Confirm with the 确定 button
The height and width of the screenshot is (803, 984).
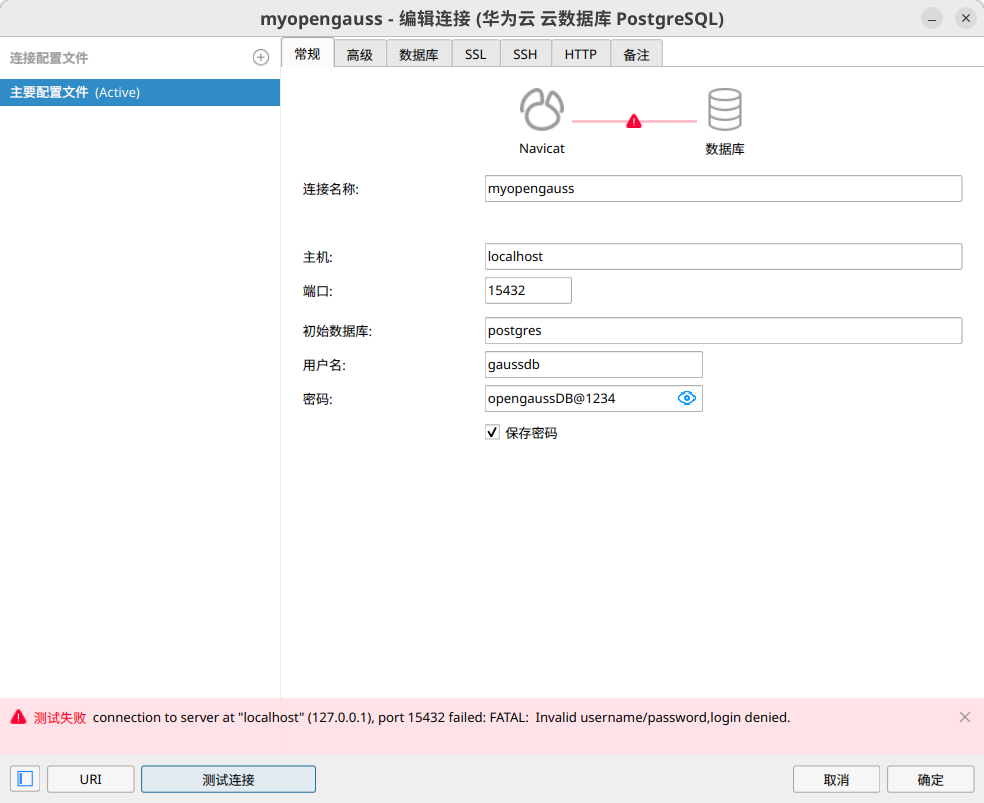930,779
